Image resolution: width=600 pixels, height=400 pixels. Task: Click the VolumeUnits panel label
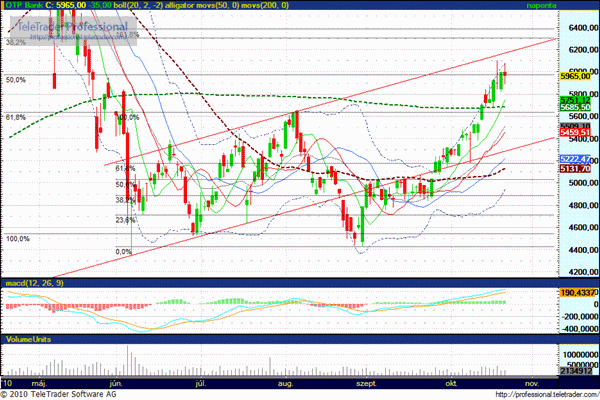click(x=28, y=340)
